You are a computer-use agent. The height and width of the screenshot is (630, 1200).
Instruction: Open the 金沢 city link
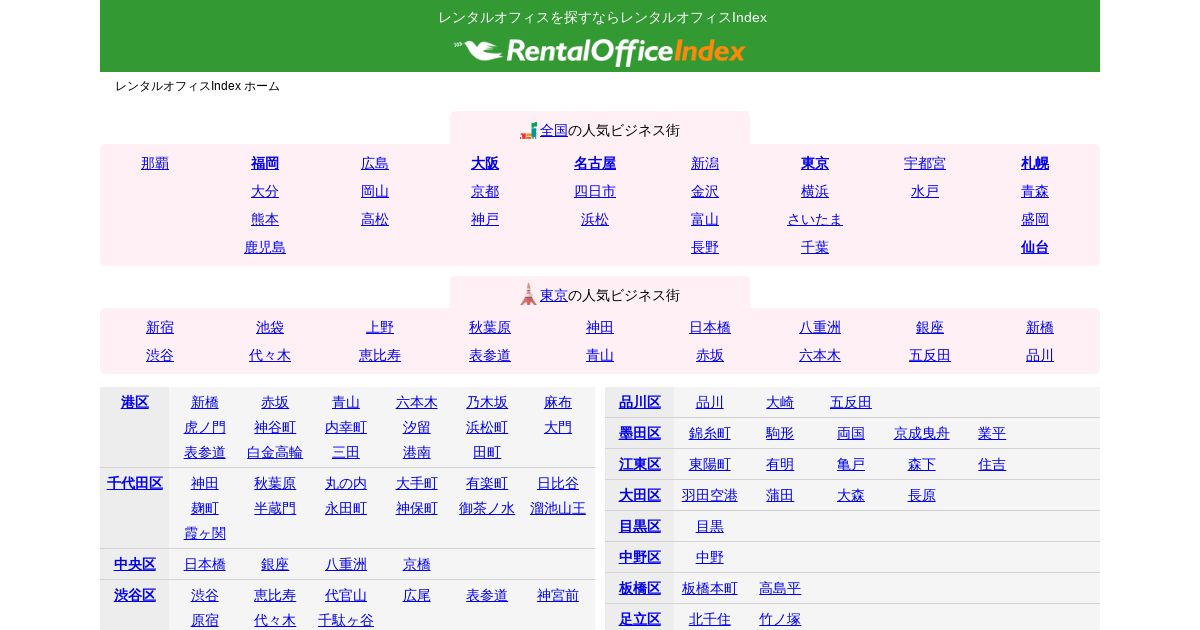coord(705,191)
